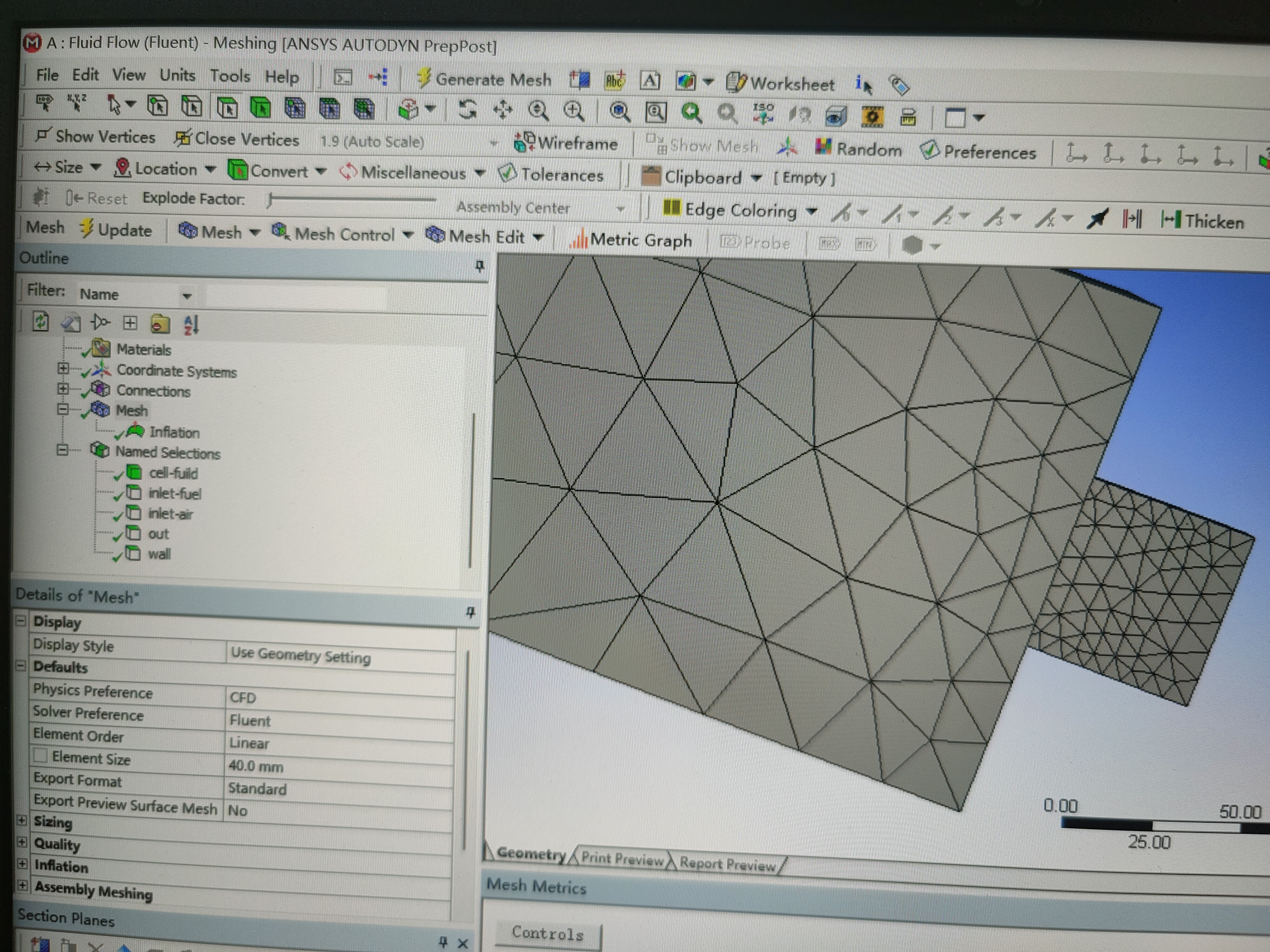Expand the Coordinate Systems tree node

point(63,368)
